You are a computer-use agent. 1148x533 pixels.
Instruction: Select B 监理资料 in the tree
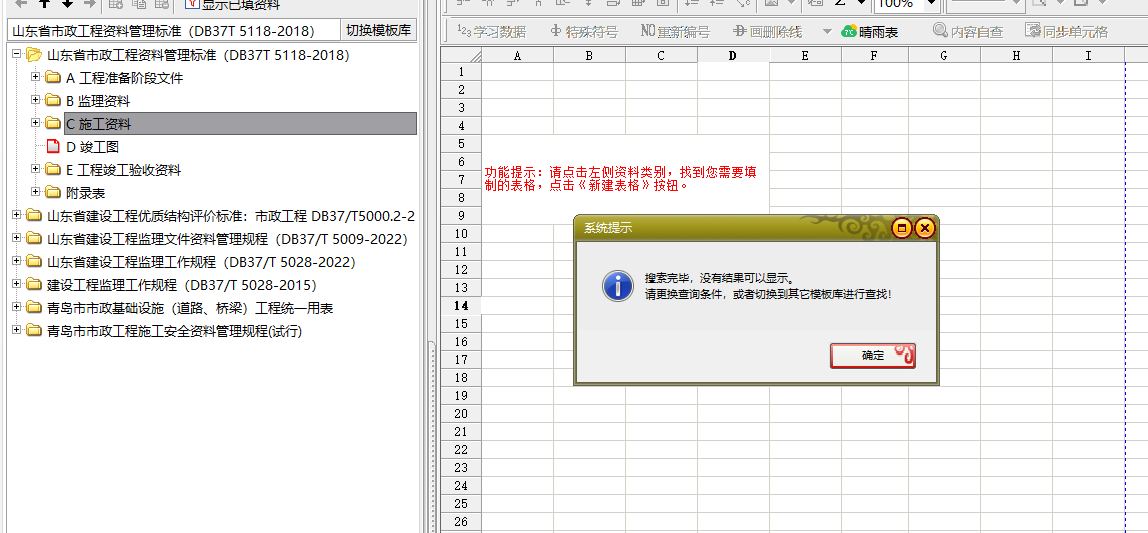tap(97, 101)
